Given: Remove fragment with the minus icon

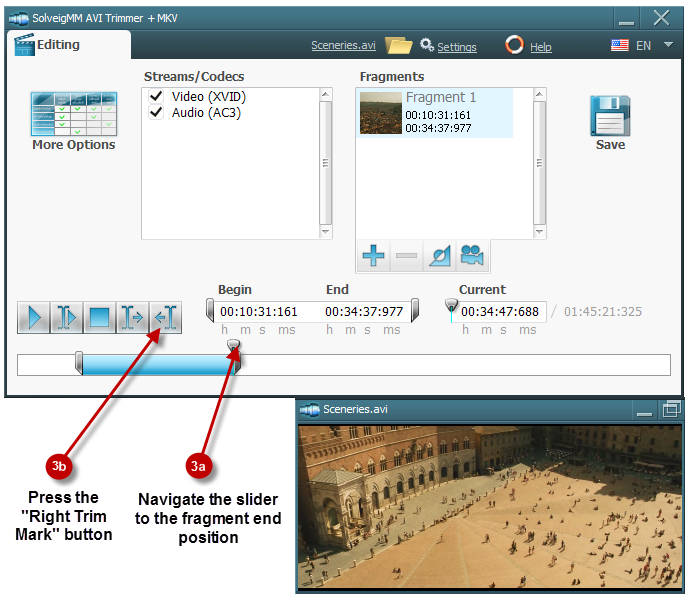Looking at the screenshot, I should [x=406, y=256].
